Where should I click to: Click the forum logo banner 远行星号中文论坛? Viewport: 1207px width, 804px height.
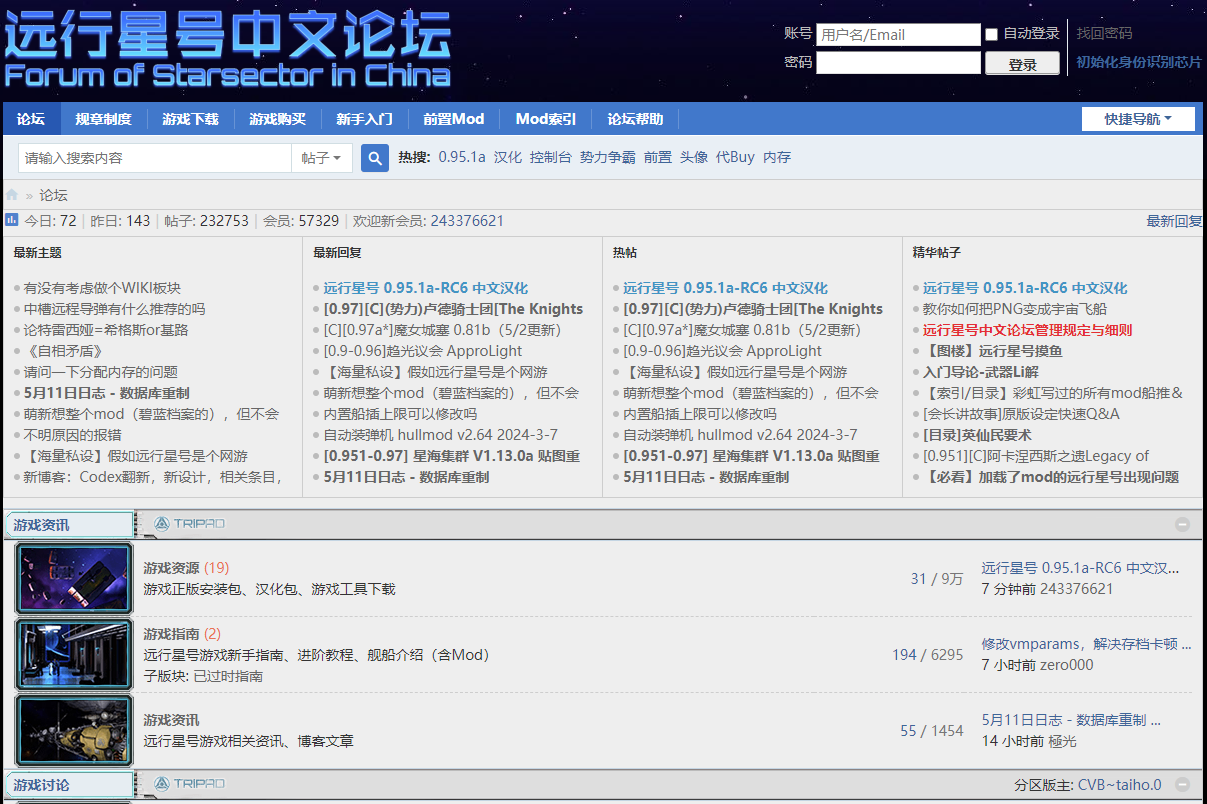228,48
